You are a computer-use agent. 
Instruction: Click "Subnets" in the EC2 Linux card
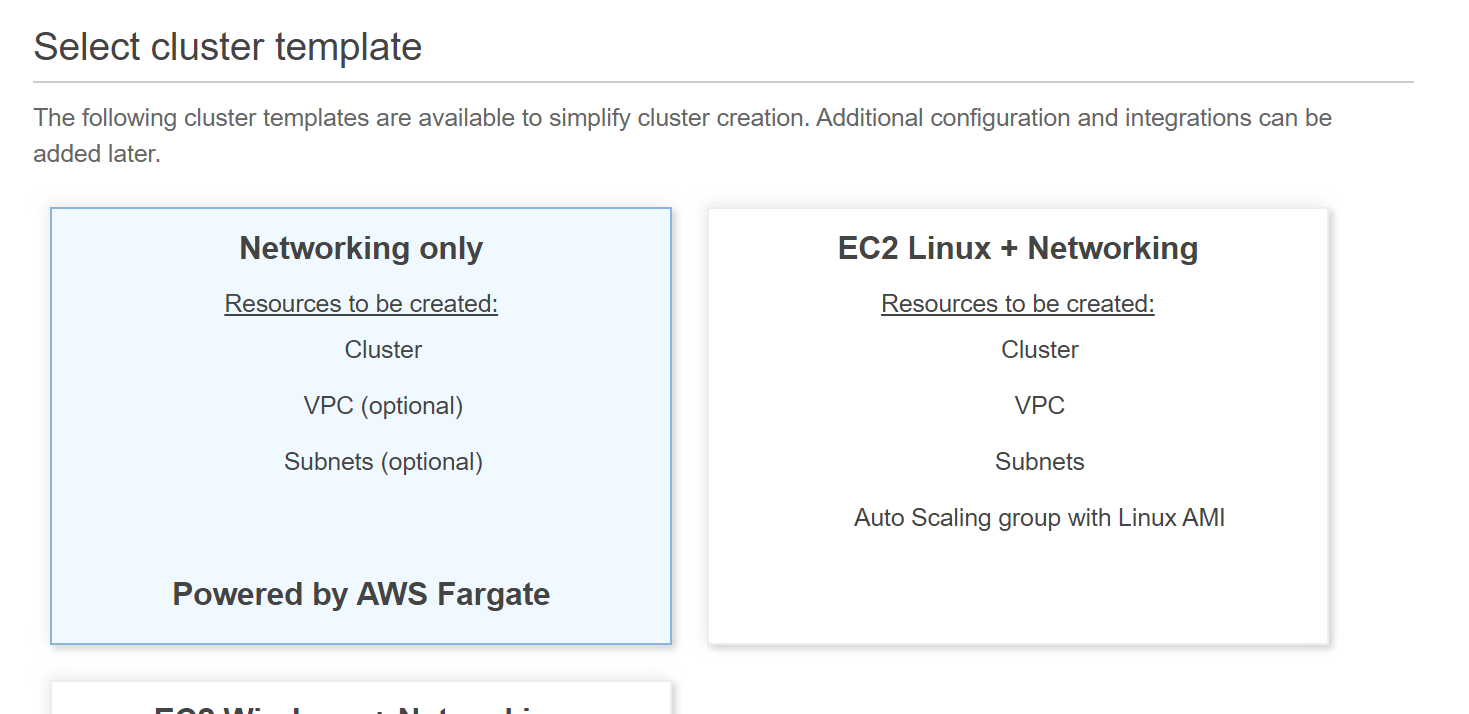tap(1040, 462)
